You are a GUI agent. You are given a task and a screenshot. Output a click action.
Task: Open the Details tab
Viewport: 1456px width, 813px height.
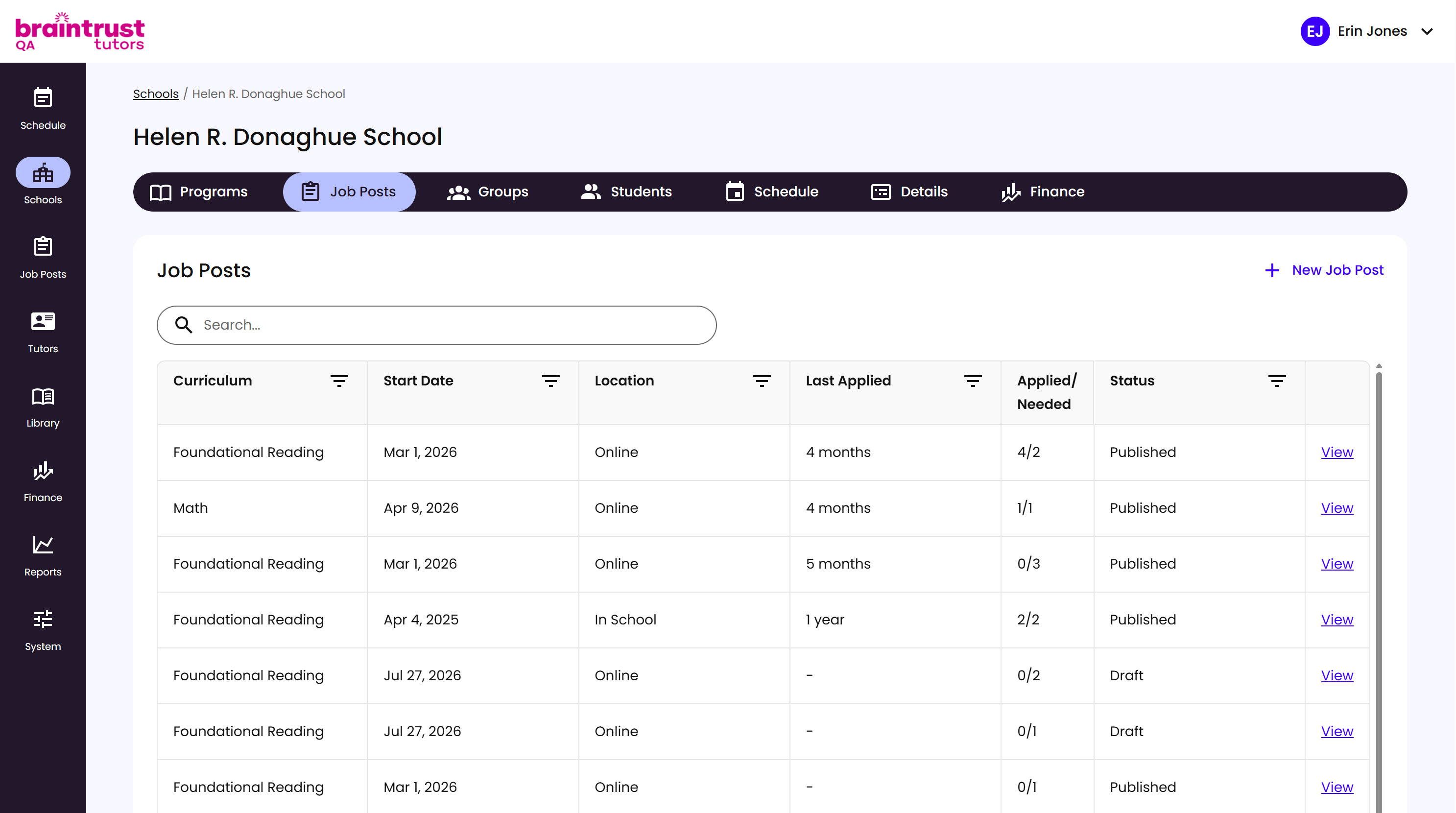click(x=909, y=191)
